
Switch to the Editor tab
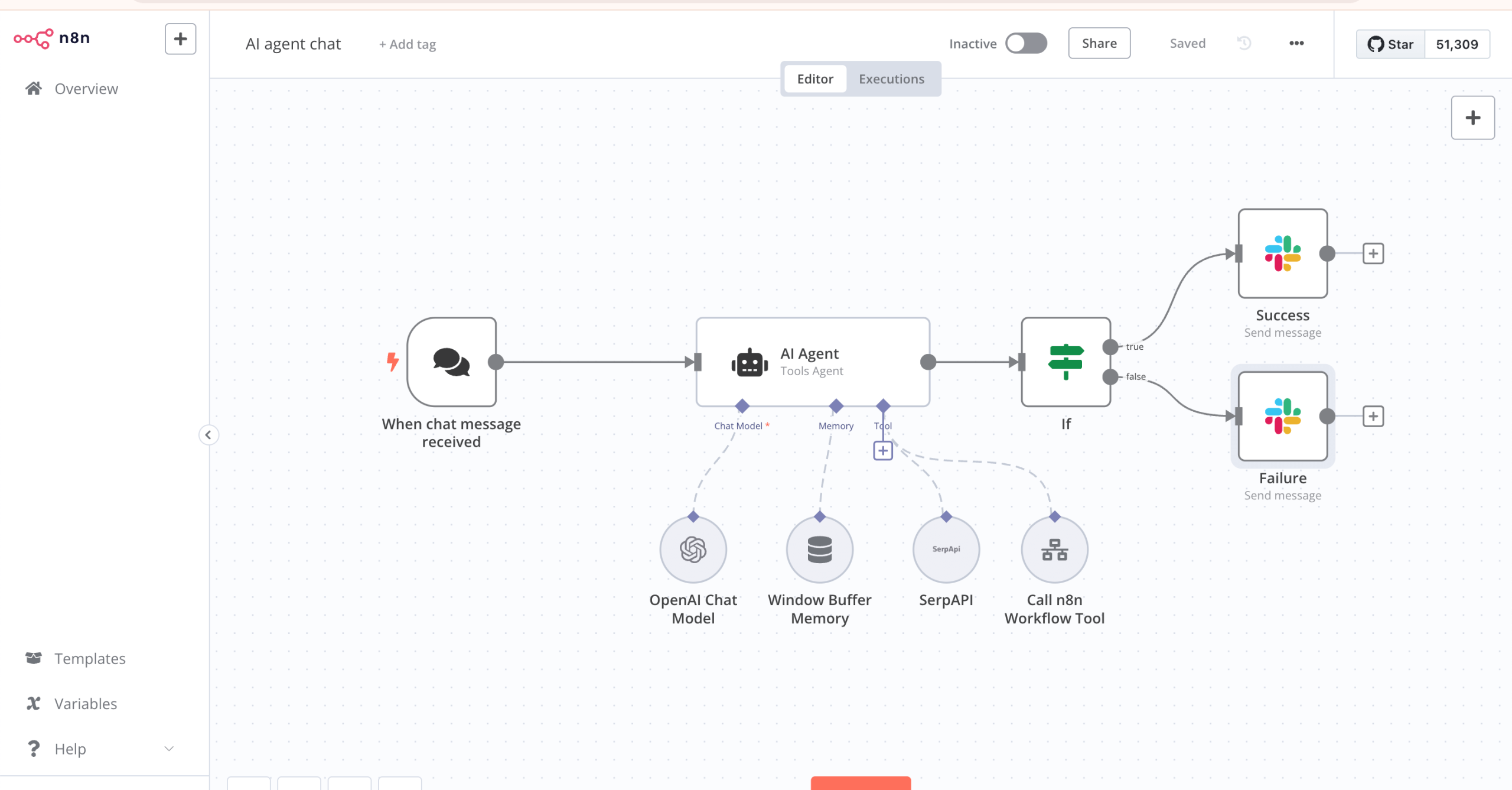[815, 79]
